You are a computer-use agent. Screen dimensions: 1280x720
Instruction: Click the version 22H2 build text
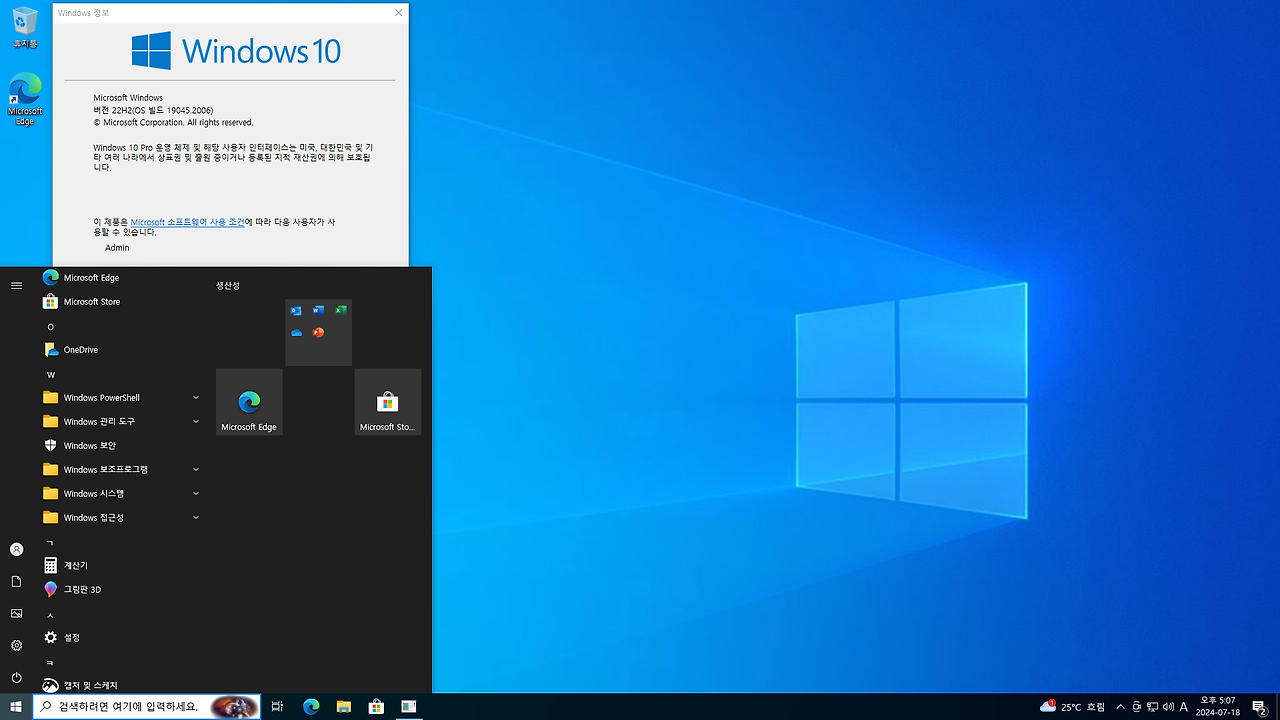click(x=153, y=110)
